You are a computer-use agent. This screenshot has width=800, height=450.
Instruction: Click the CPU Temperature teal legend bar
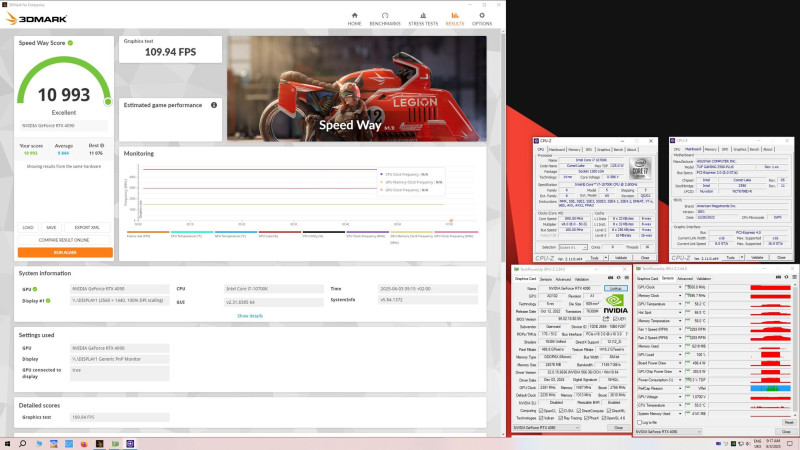(192, 232)
